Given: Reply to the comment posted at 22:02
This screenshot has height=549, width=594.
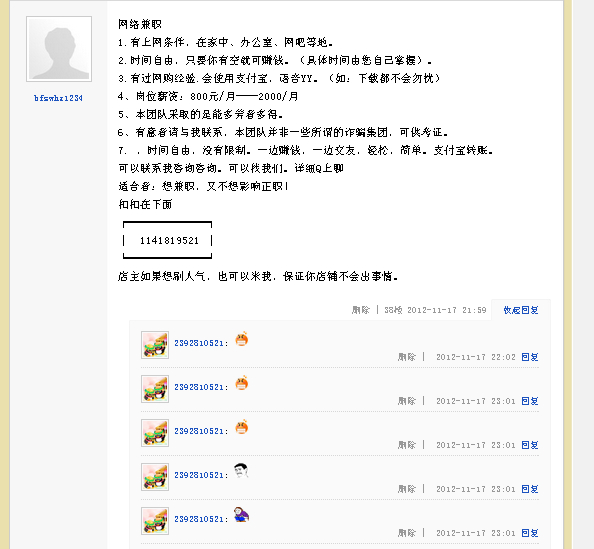Looking at the screenshot, I should (530, 357).
